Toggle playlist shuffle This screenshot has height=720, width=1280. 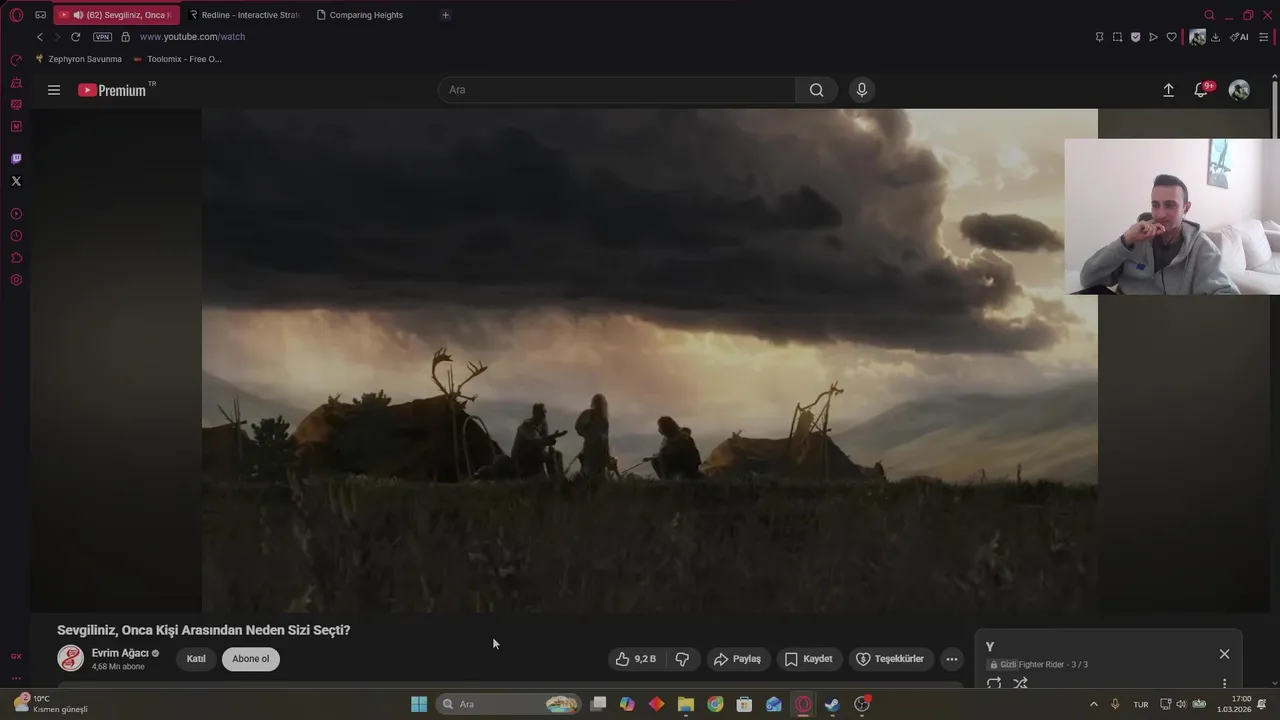[1020, 684]
